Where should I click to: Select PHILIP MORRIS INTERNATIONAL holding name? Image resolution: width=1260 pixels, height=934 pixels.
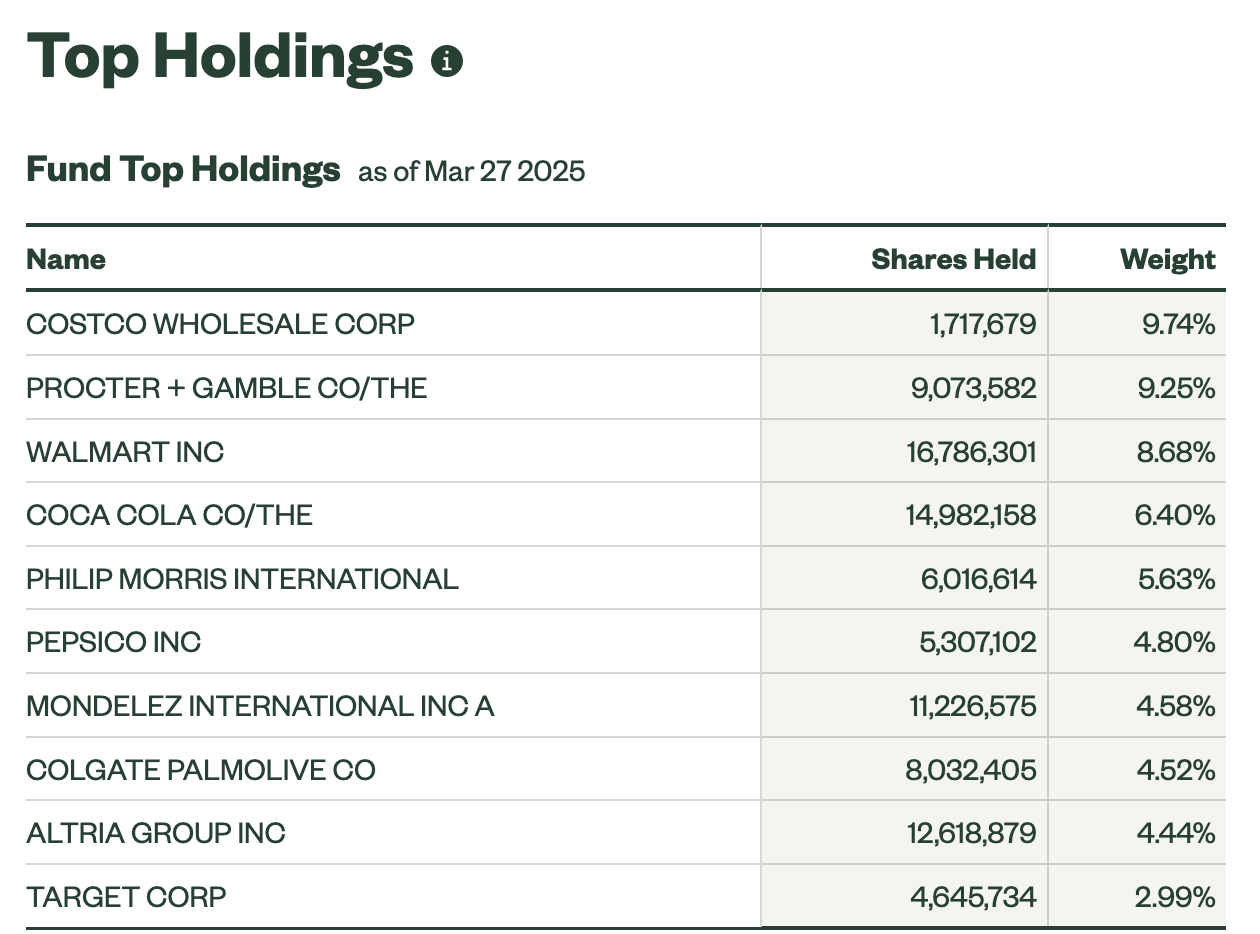[x=243, y=579]
